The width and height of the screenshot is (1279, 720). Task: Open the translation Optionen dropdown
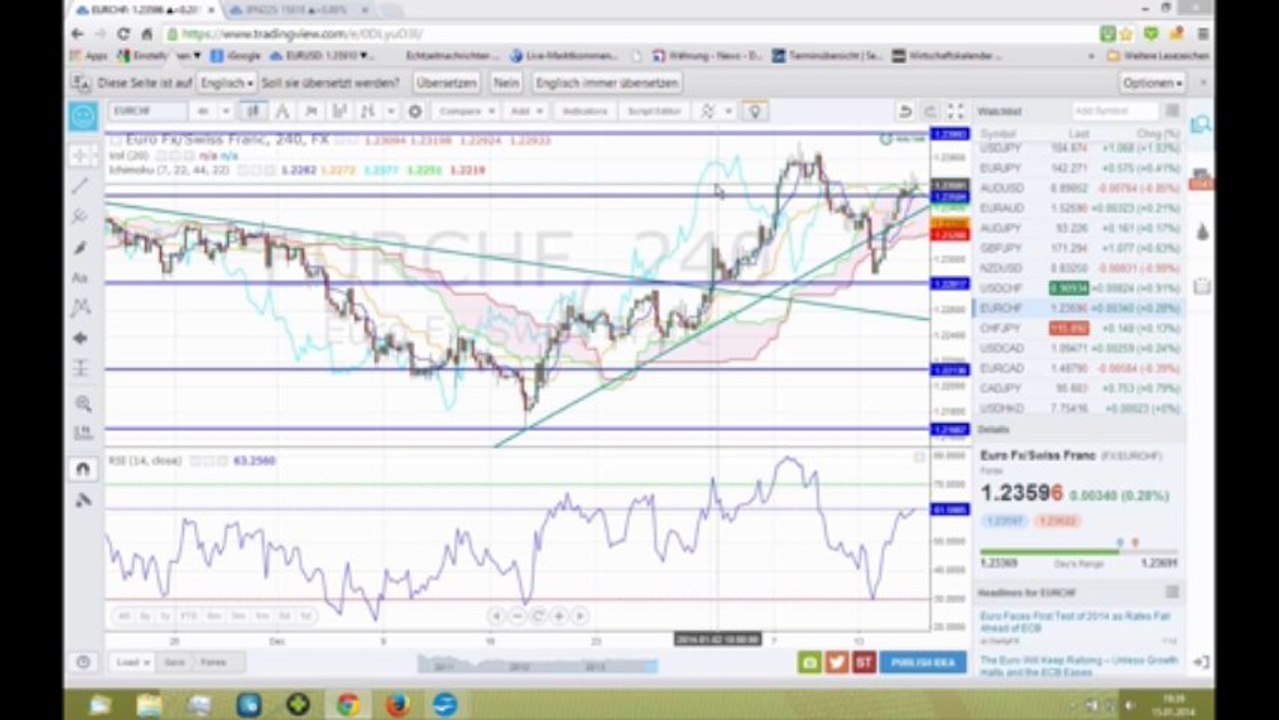click(x=1152, y=83)
